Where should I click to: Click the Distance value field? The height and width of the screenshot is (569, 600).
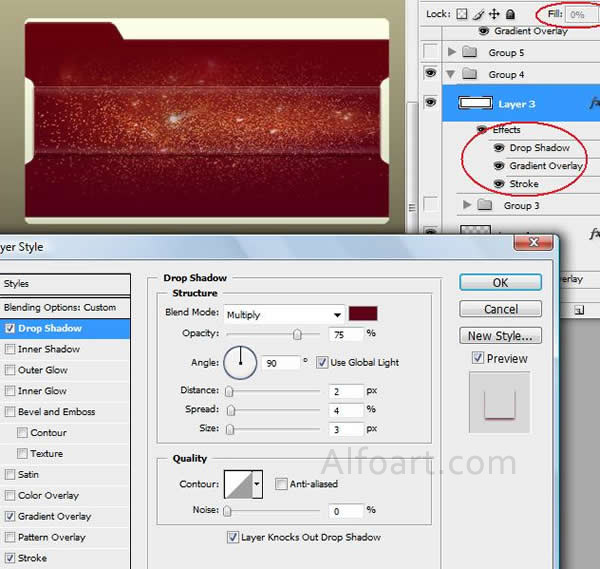click(x=346, y=391)
